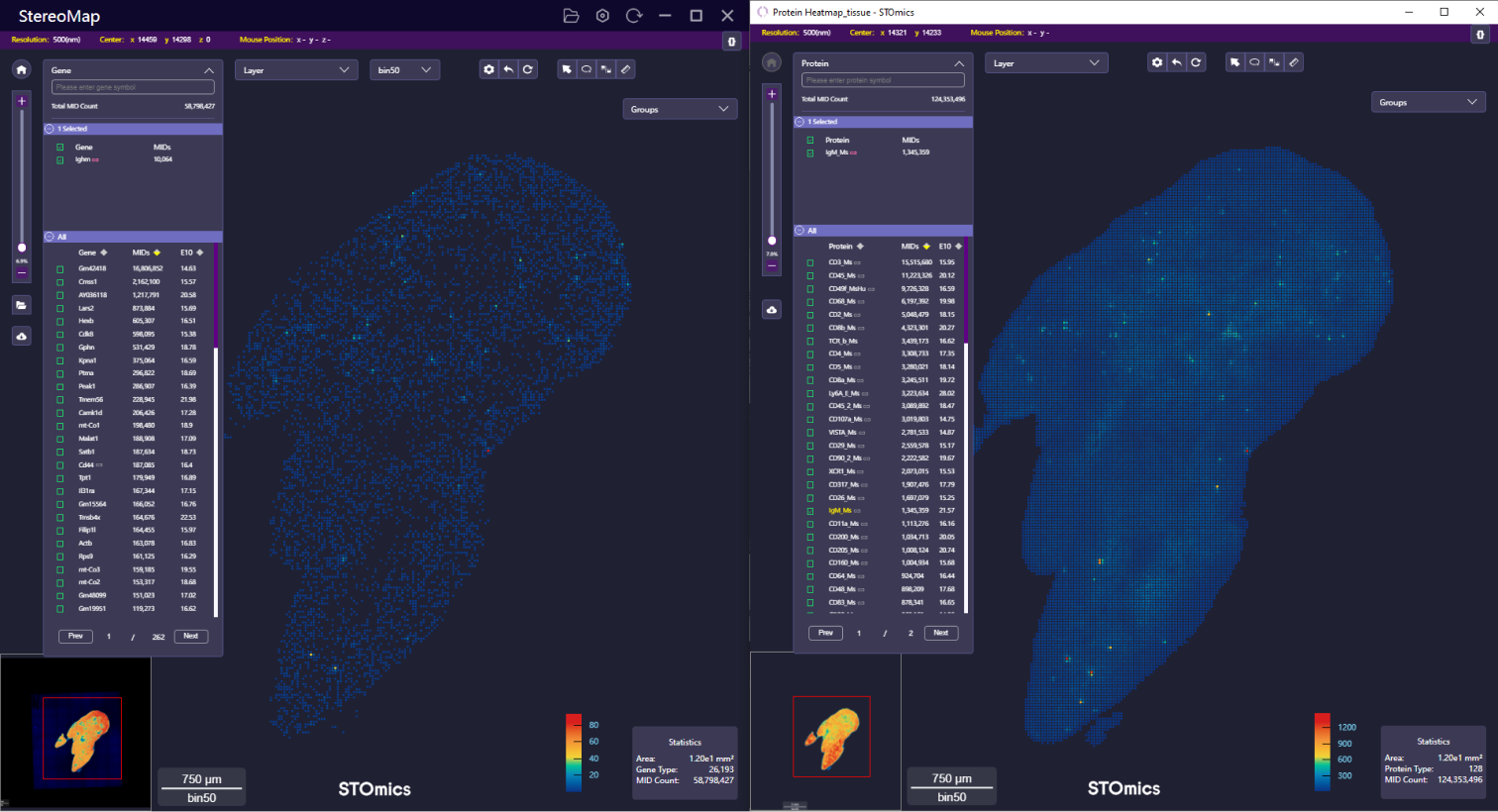Open file folder icon in StereoMap title bar
The width and height of the screenshot is (1498, 812).
pos(571,16)
